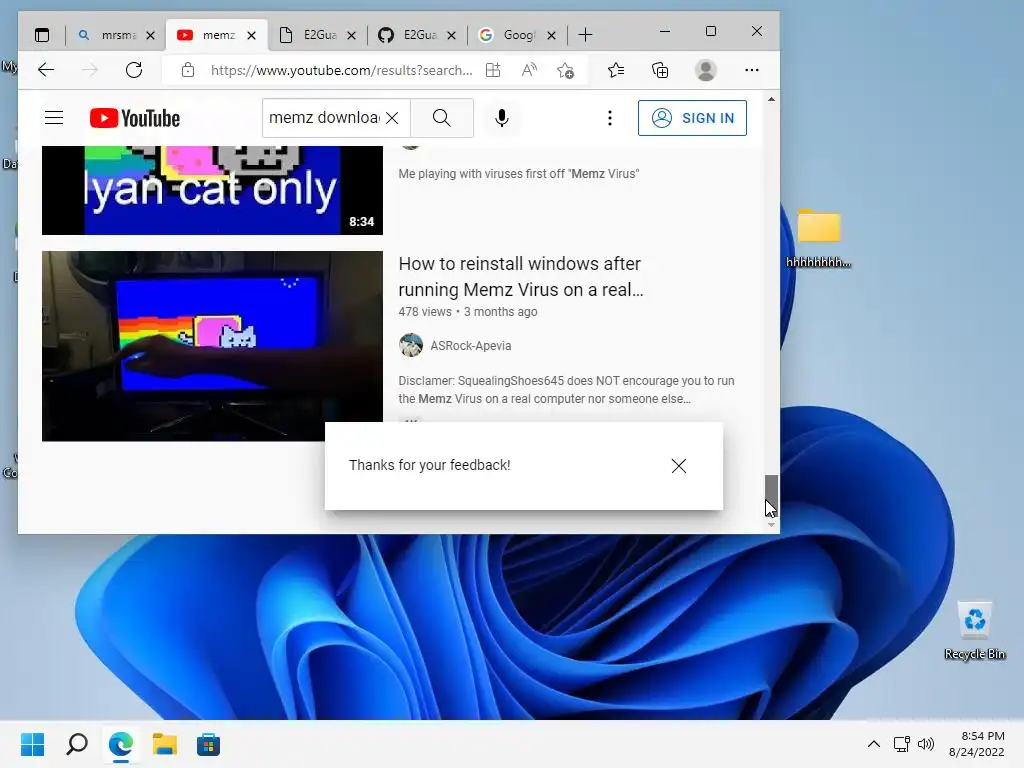This screenshot has height=768, width=1024.
Task: Close the mrsma search tab
Action: click(x=151, y=35)
